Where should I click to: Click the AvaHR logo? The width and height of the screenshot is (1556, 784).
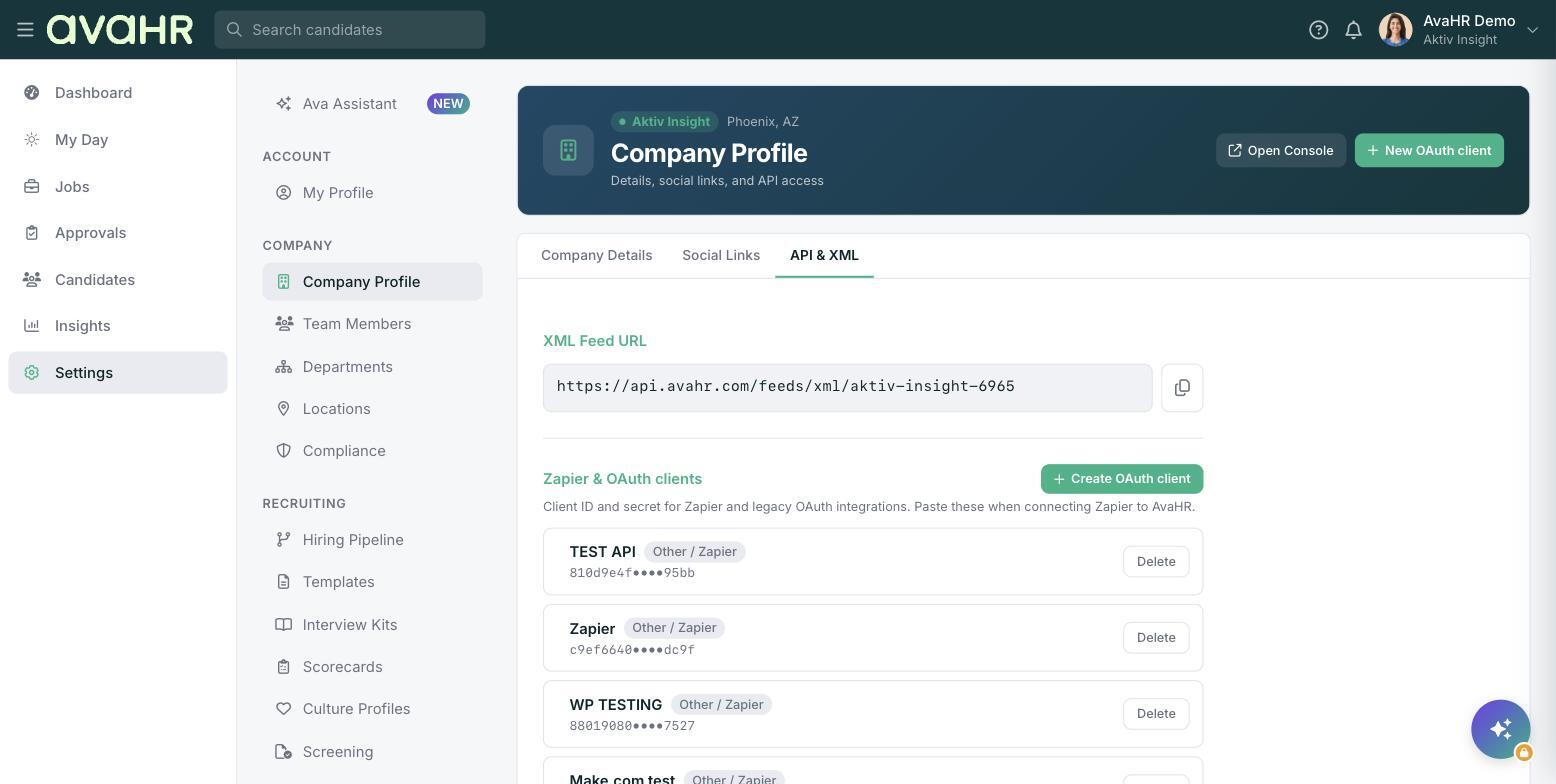120,30
